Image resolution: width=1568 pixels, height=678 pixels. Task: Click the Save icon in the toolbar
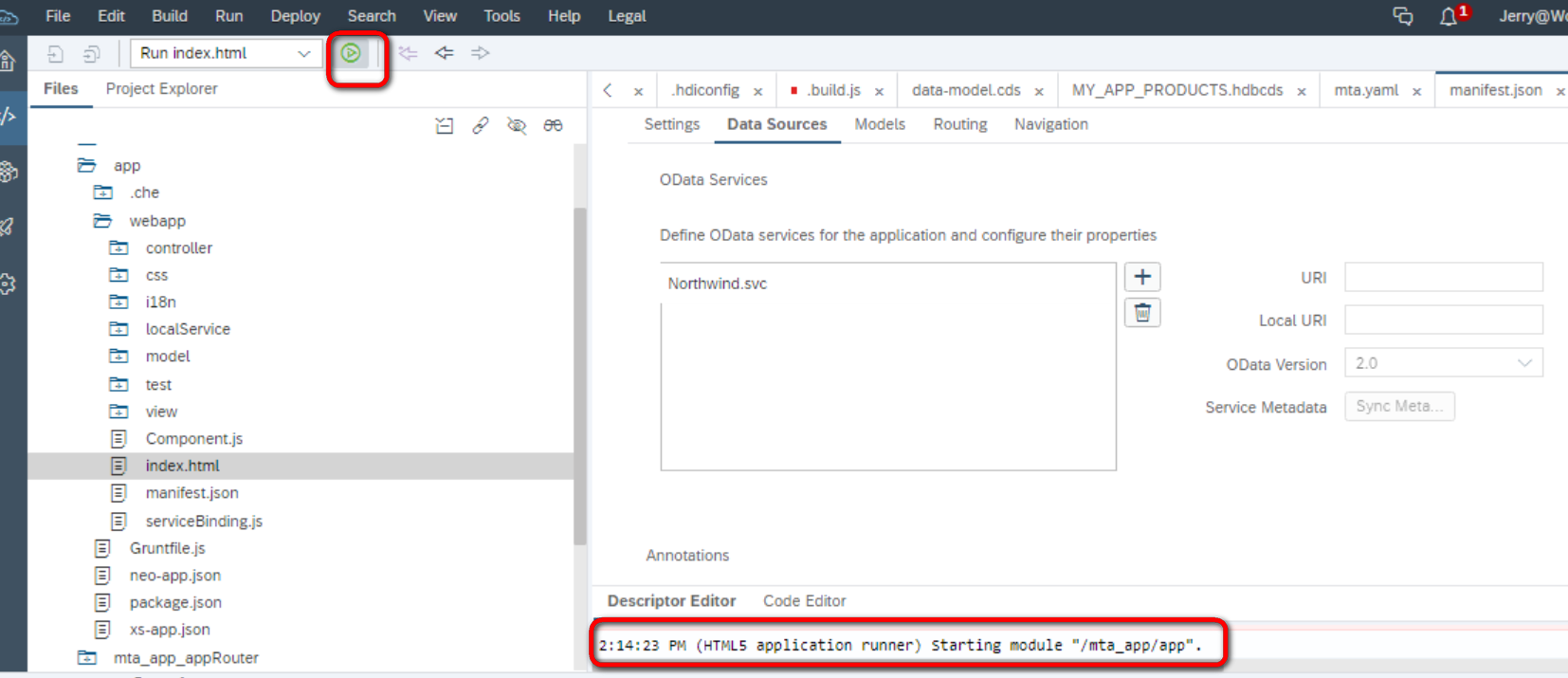[56, 54]
